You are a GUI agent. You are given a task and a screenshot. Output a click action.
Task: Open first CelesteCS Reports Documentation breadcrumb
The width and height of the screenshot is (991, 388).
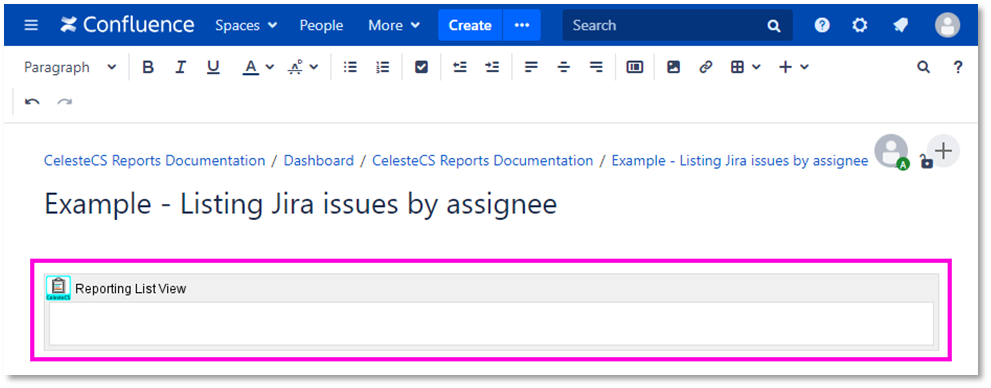(154, 161)
